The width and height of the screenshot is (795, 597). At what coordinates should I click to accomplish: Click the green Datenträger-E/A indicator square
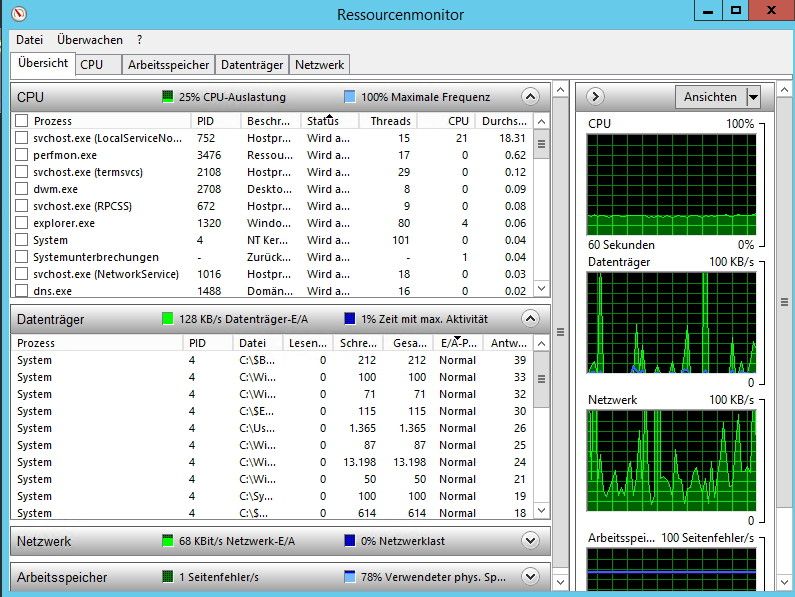pyautogui.click(x=167, y=319)
